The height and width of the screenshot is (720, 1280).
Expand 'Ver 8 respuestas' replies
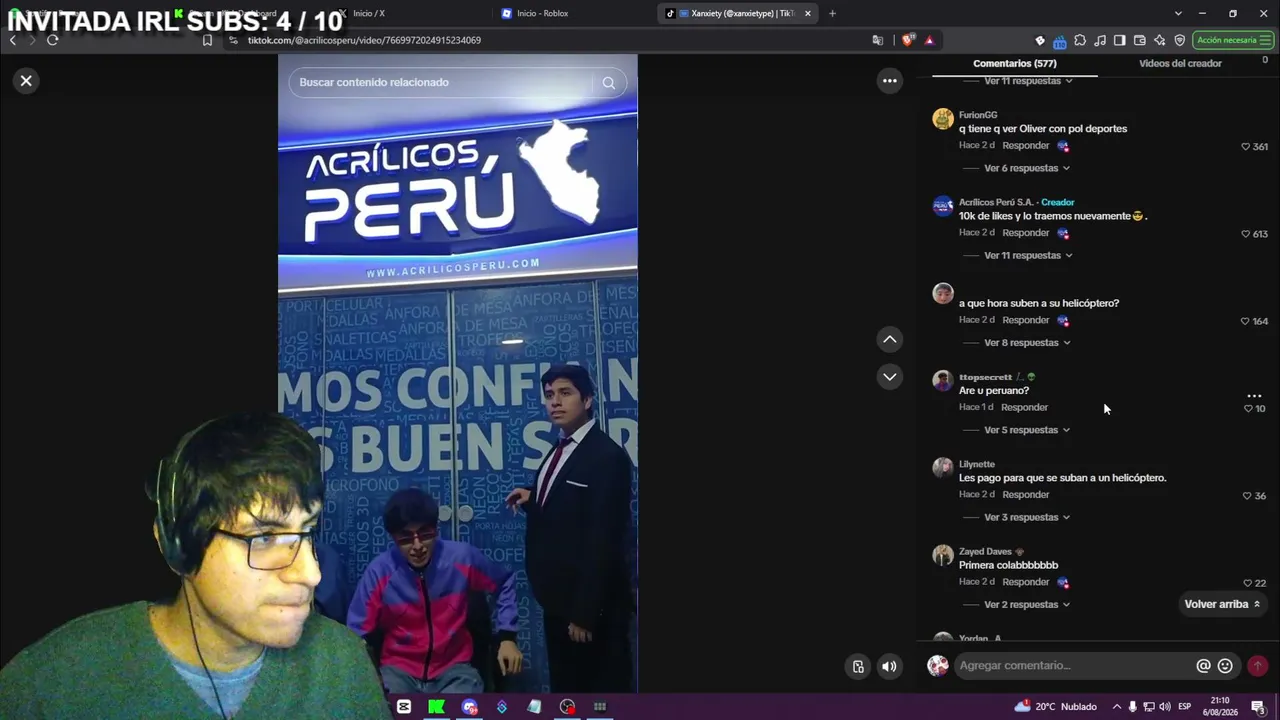click(x=1027, y=343)
